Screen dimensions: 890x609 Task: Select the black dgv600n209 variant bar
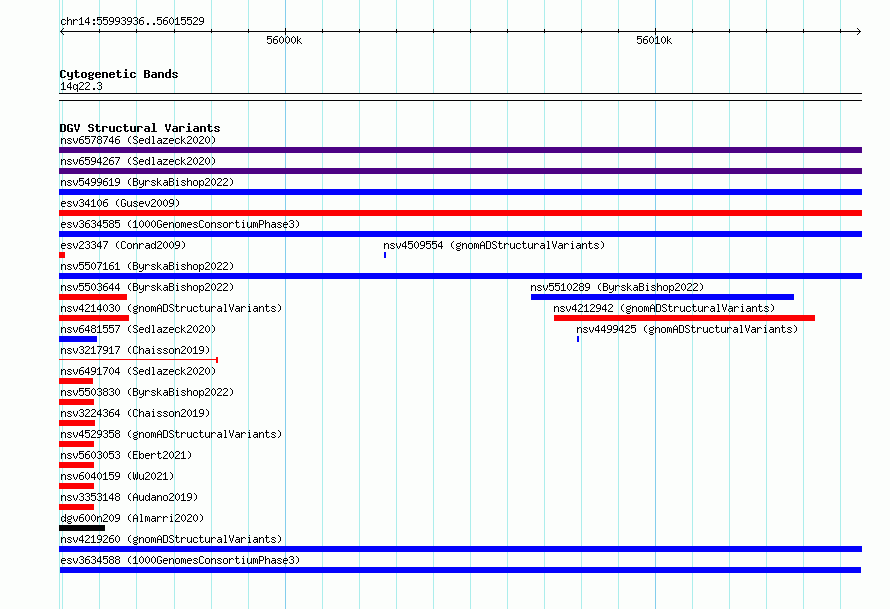tap(82, 528)
